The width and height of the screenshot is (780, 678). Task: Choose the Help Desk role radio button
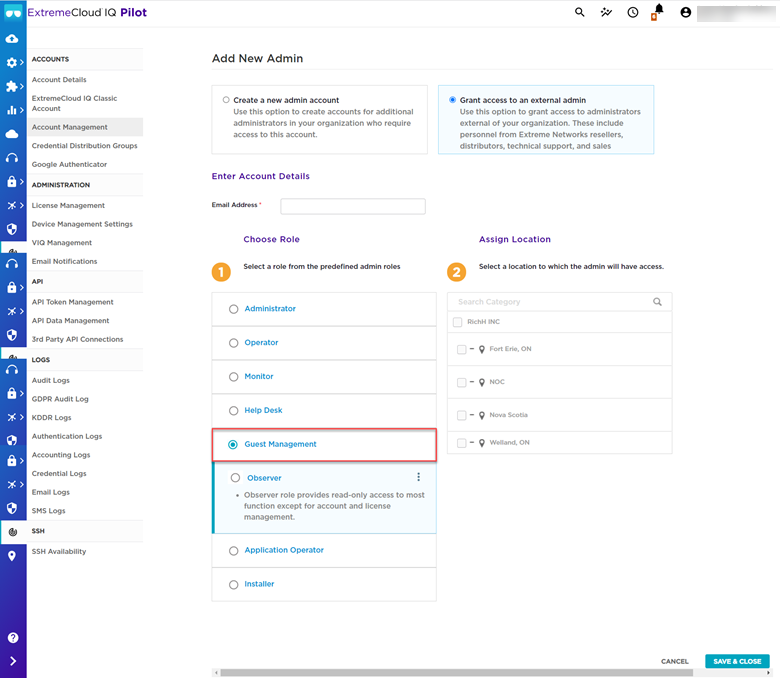click(x=233, y=410)
